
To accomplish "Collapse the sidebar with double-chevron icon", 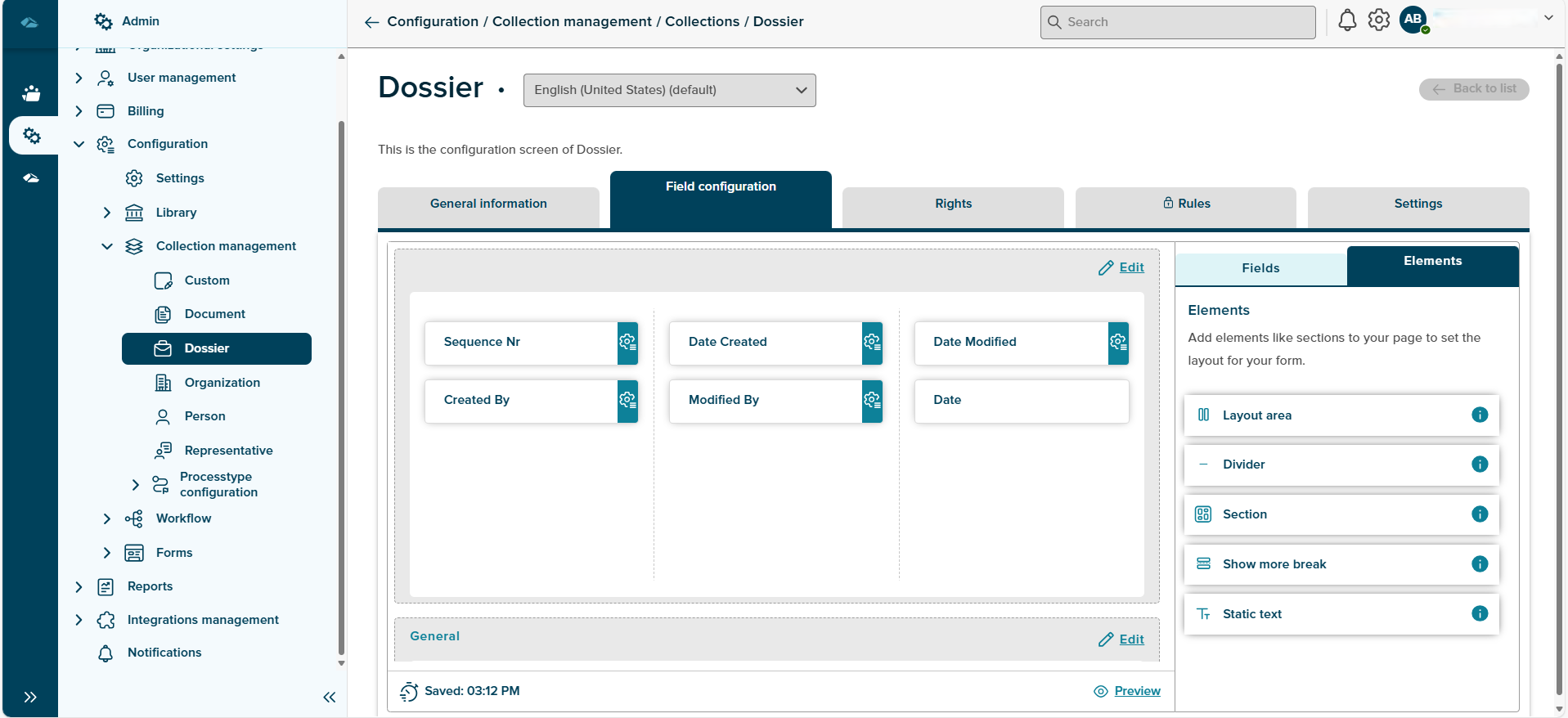I will [x=329, y=697].
